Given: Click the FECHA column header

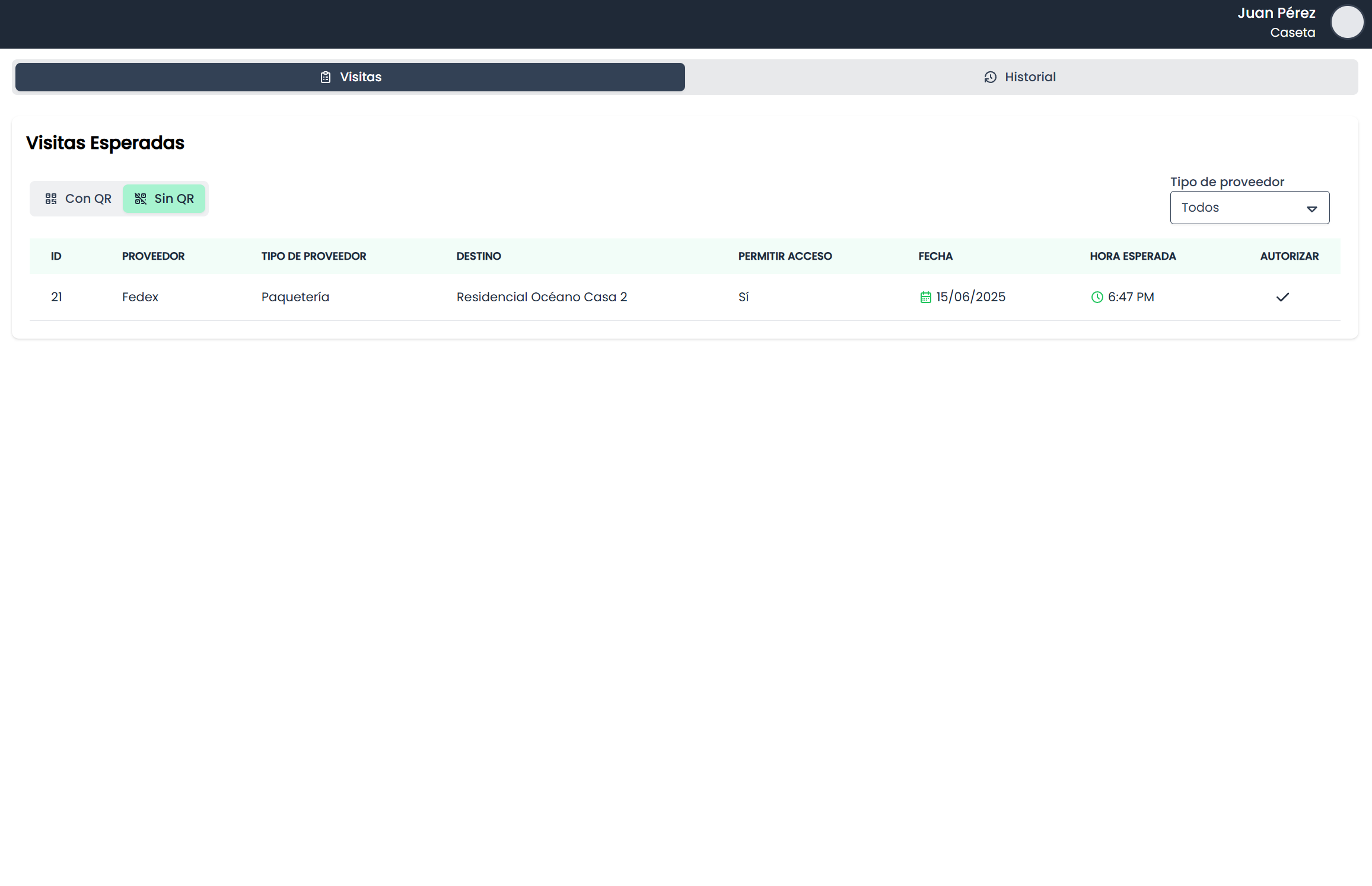Looking at the screenshot, I should (x=935, y=256).
